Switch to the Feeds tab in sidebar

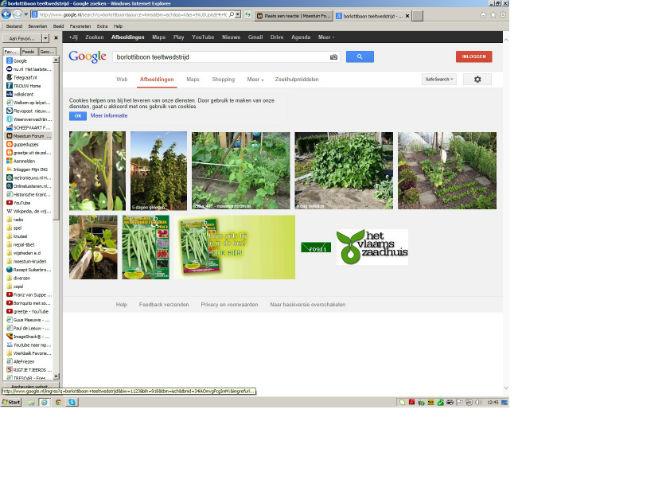click(x=28, y=52)
